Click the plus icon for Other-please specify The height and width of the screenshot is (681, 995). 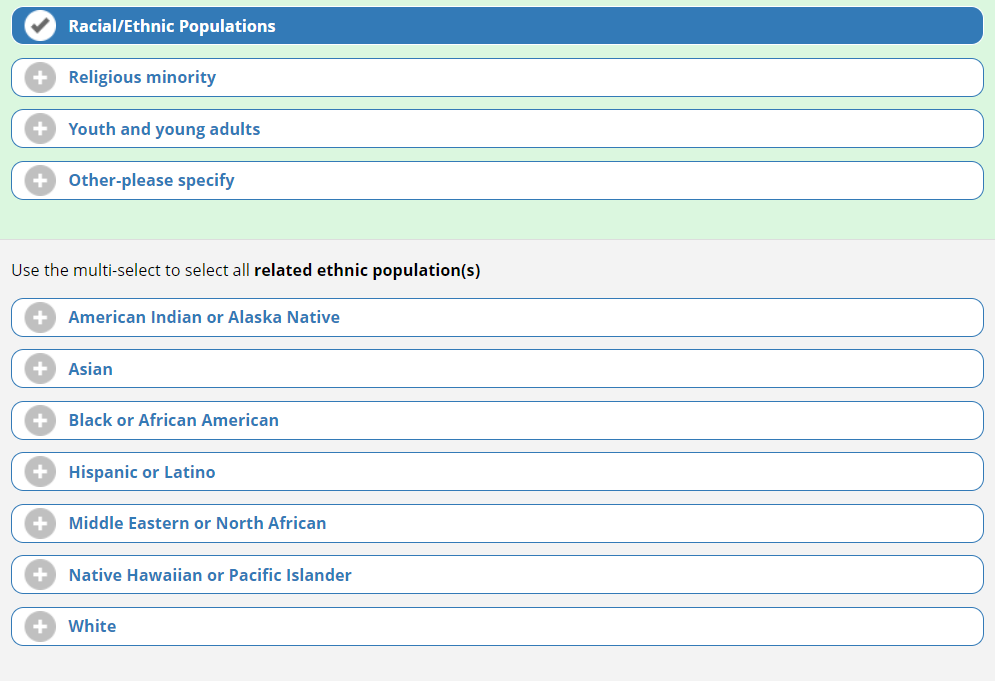(x=40, y=181)
